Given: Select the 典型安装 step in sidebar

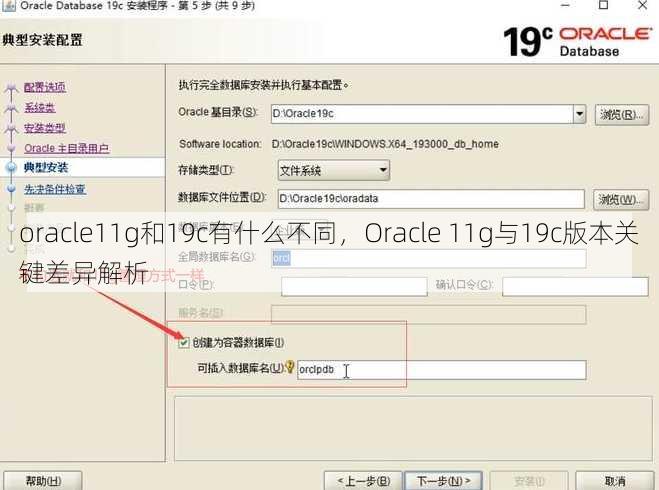Looking at the screenshot, I should 46,168.
